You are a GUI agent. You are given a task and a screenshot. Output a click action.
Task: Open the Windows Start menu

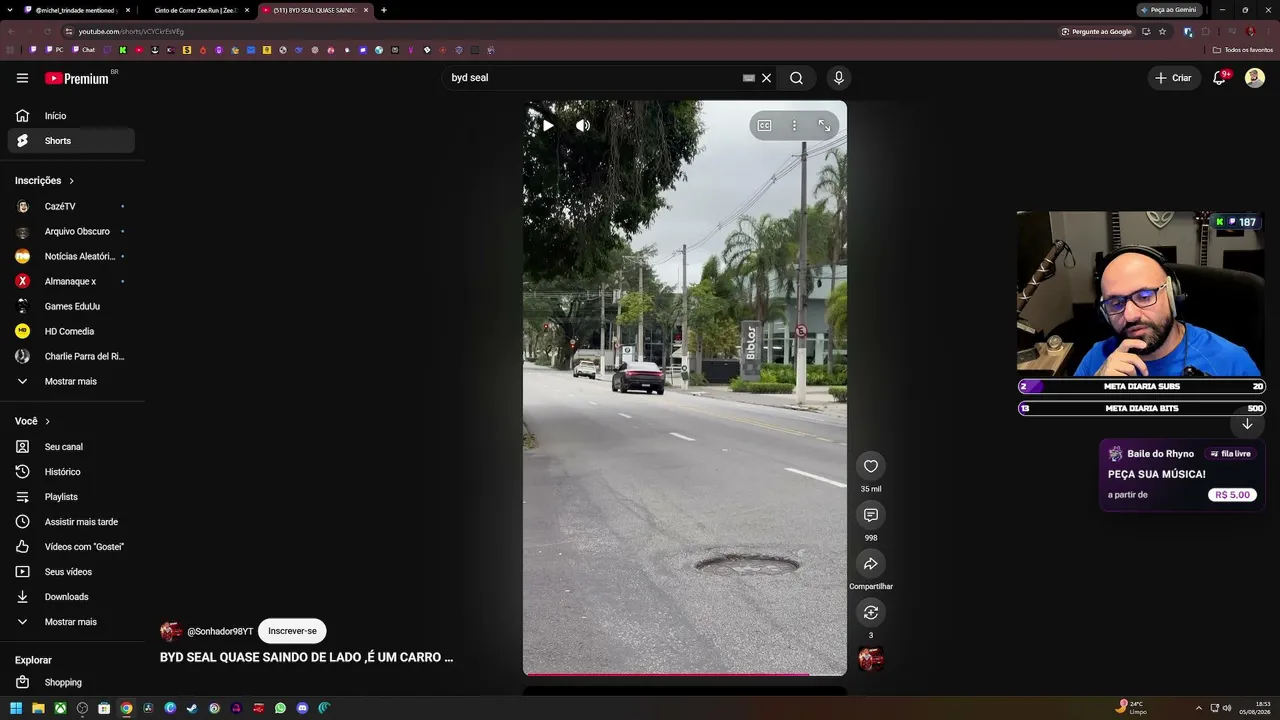click(16, 708)
